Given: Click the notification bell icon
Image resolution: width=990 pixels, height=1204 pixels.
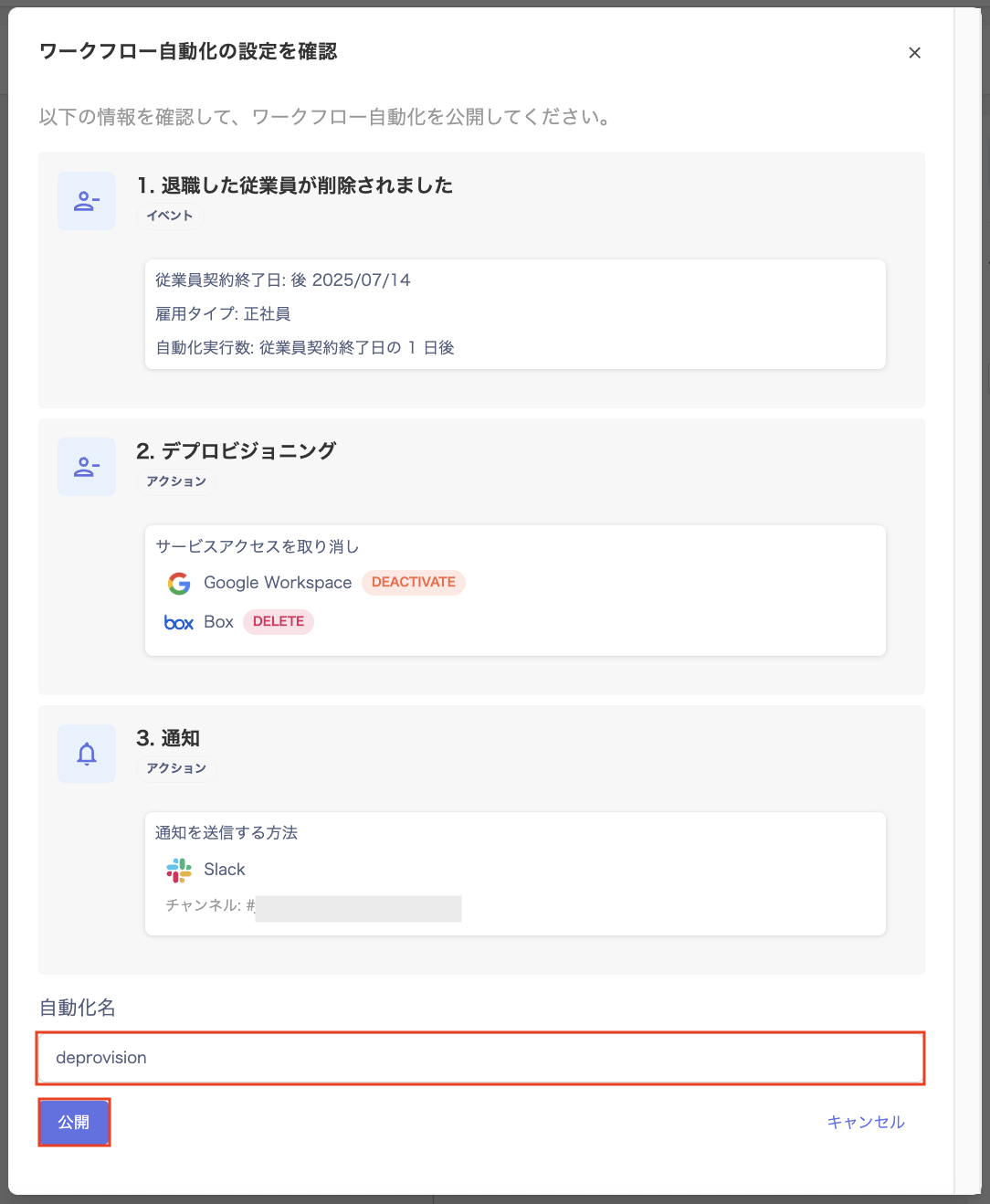Looking at the screenshot, I should (x=87, y=754).
